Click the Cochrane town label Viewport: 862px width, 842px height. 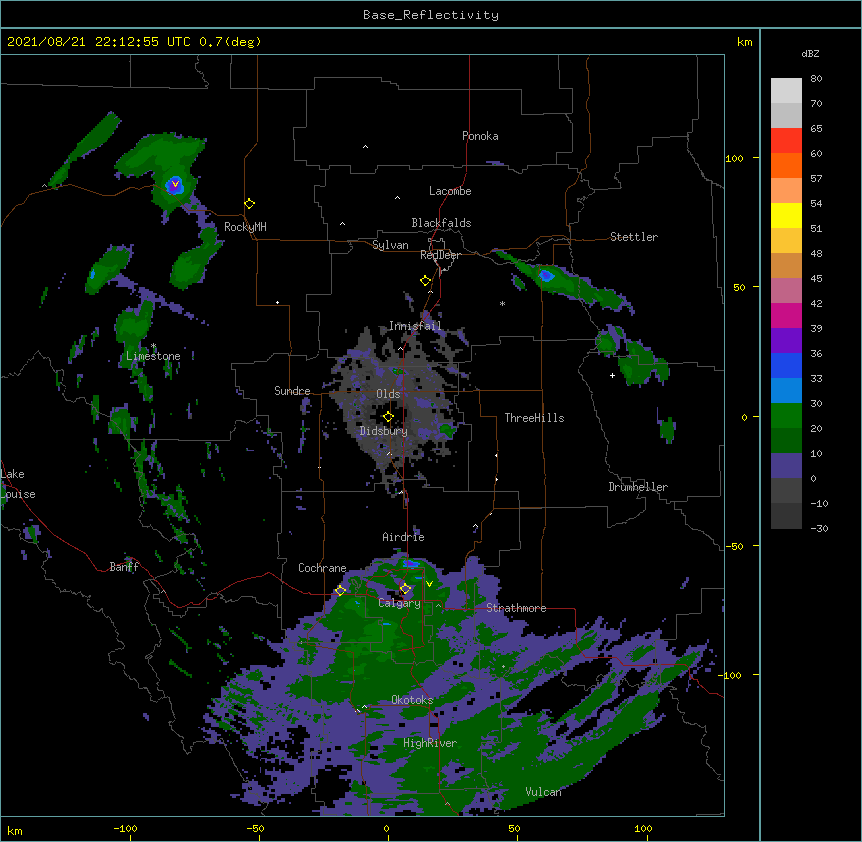(322, 568)
